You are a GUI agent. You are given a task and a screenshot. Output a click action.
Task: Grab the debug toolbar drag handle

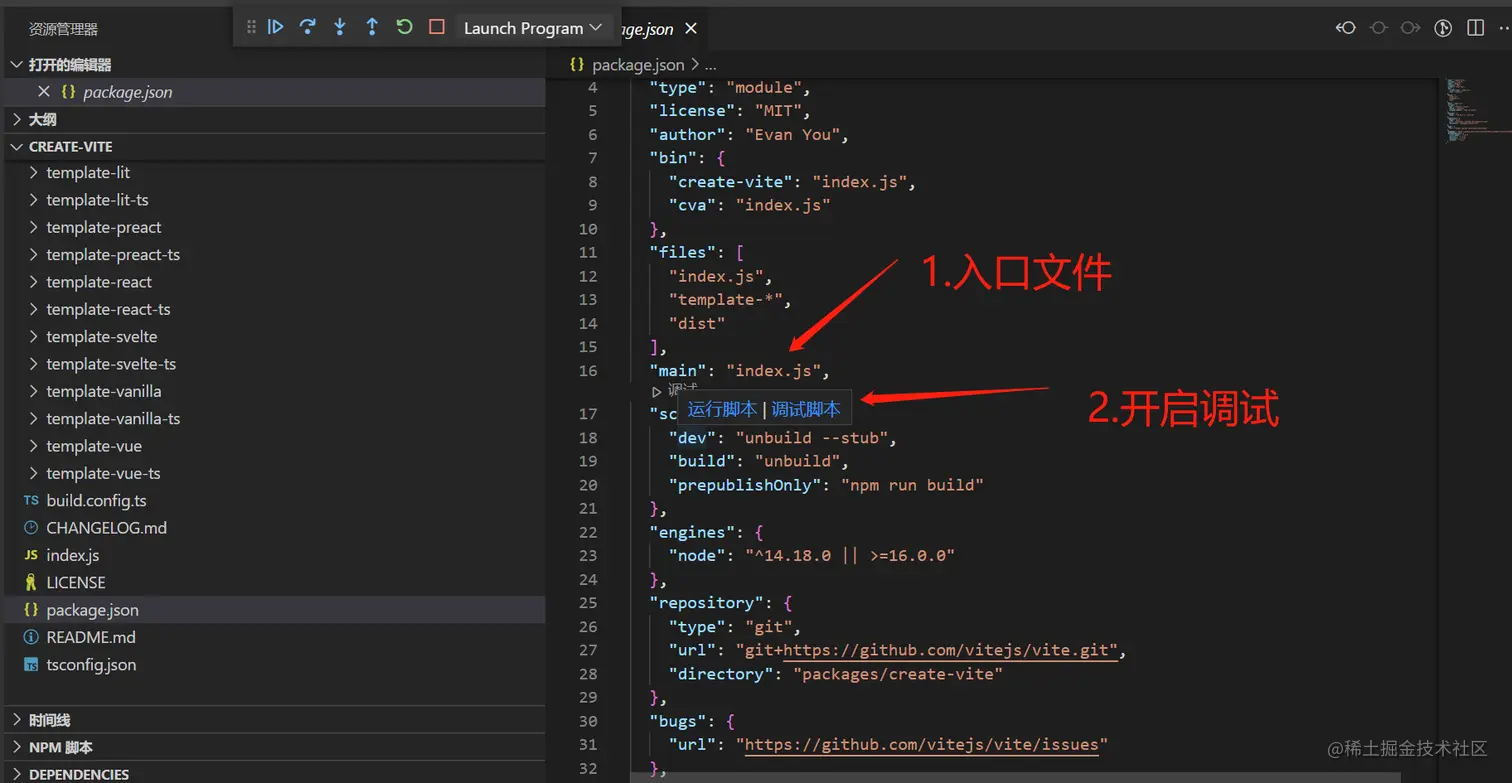(x=251, y=27)
